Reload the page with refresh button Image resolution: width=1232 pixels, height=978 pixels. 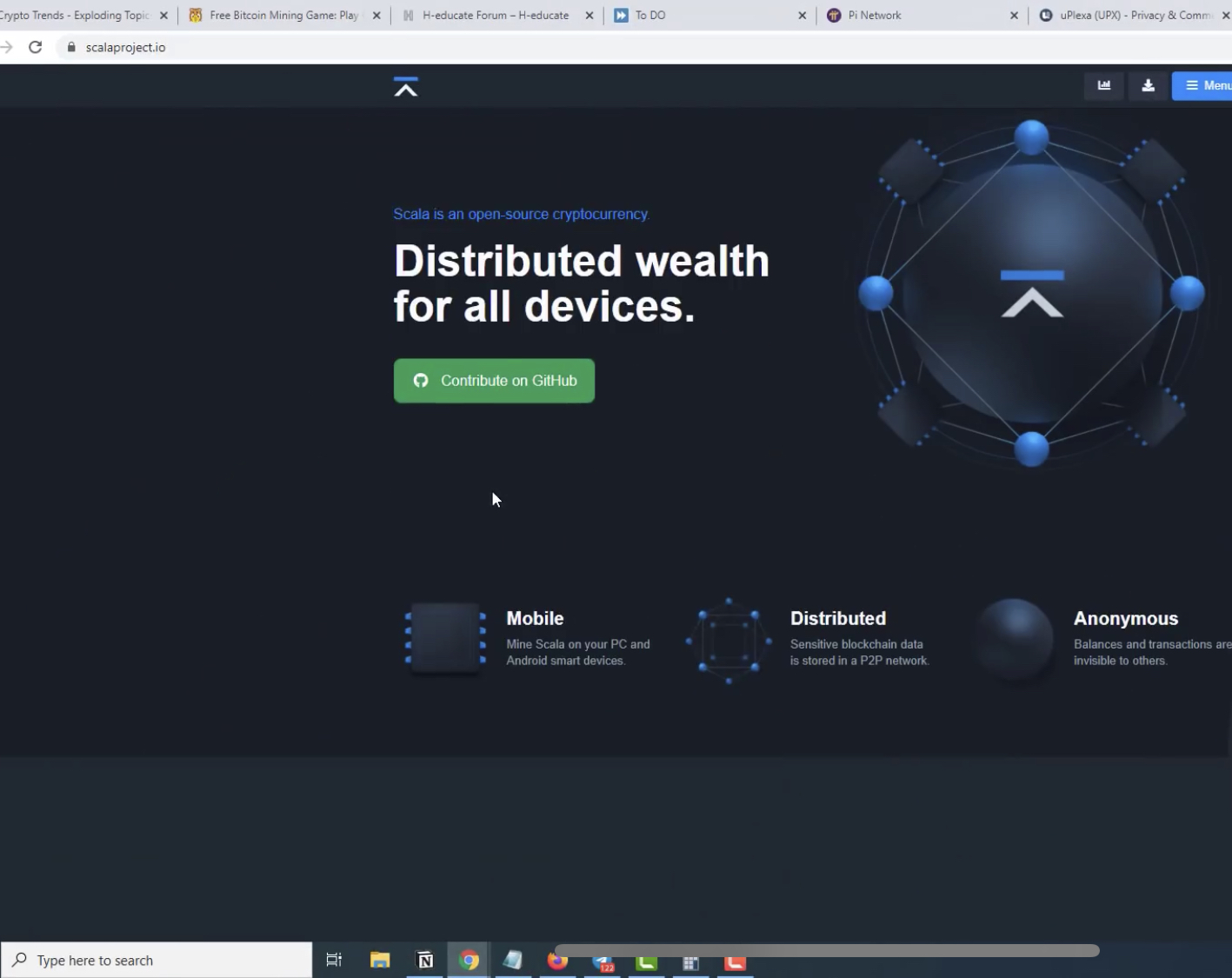(x=35, y=47)
